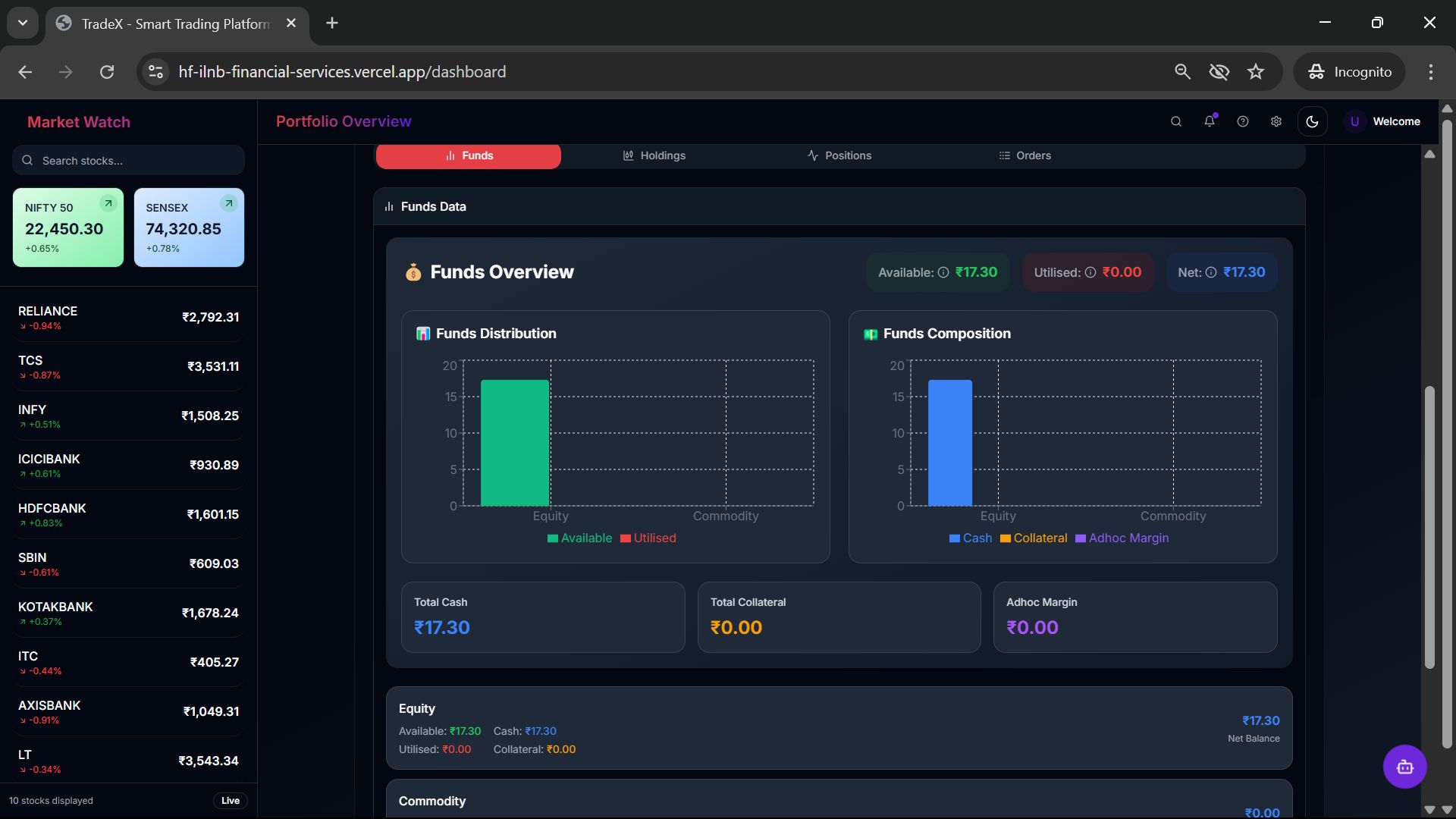Click the info icon beside Utilised

coord(1090,272)
